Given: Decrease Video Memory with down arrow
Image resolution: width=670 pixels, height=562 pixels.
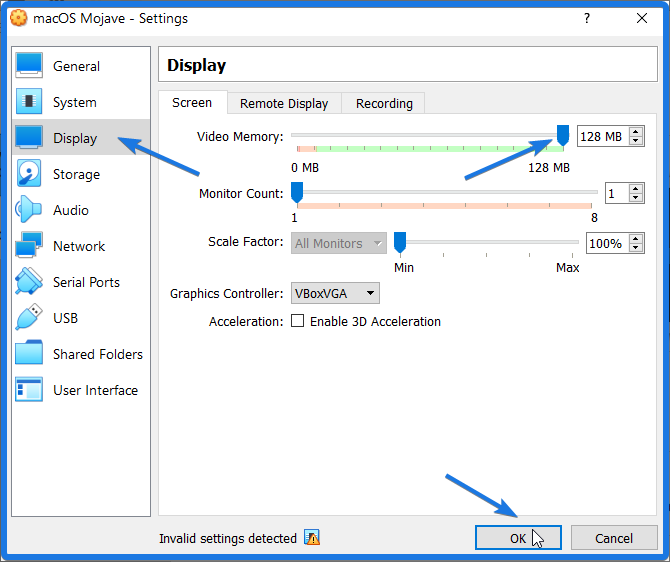Looking at the screenshot, I should [636, 141].
